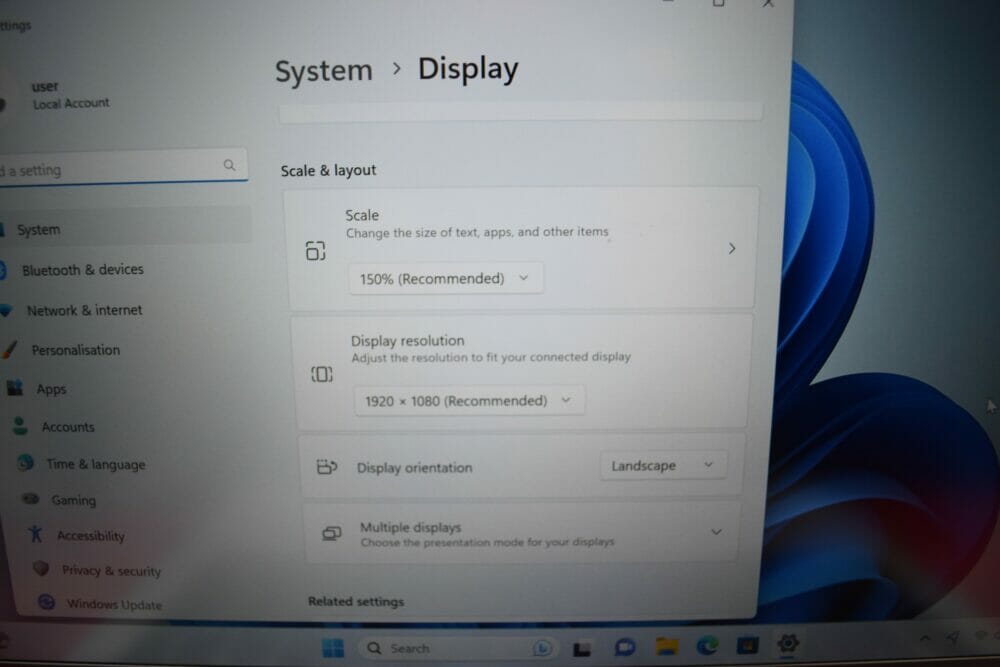Click the Display resolution icon

pyautogui.click(x=322, y=374)
